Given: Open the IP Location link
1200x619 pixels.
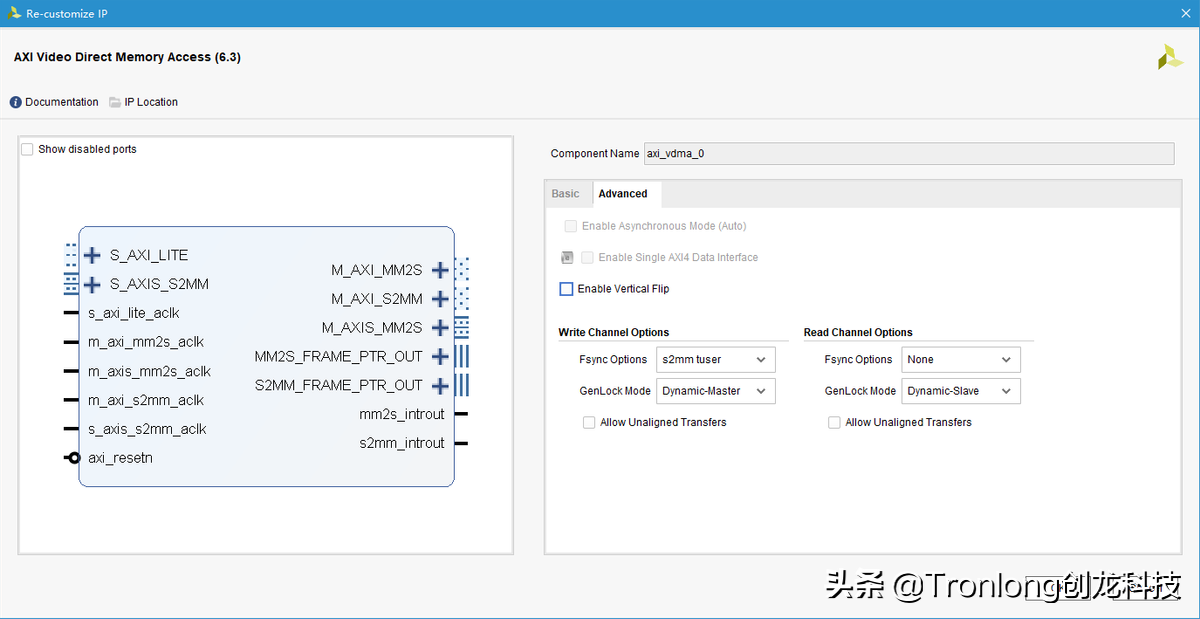Looking at the screenshot, I should tap(151, 101).
